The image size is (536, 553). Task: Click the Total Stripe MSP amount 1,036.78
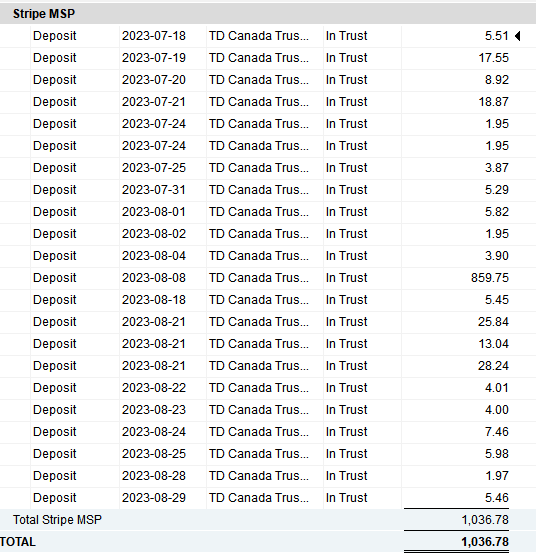pyautogui.click(x=485, y=520)
